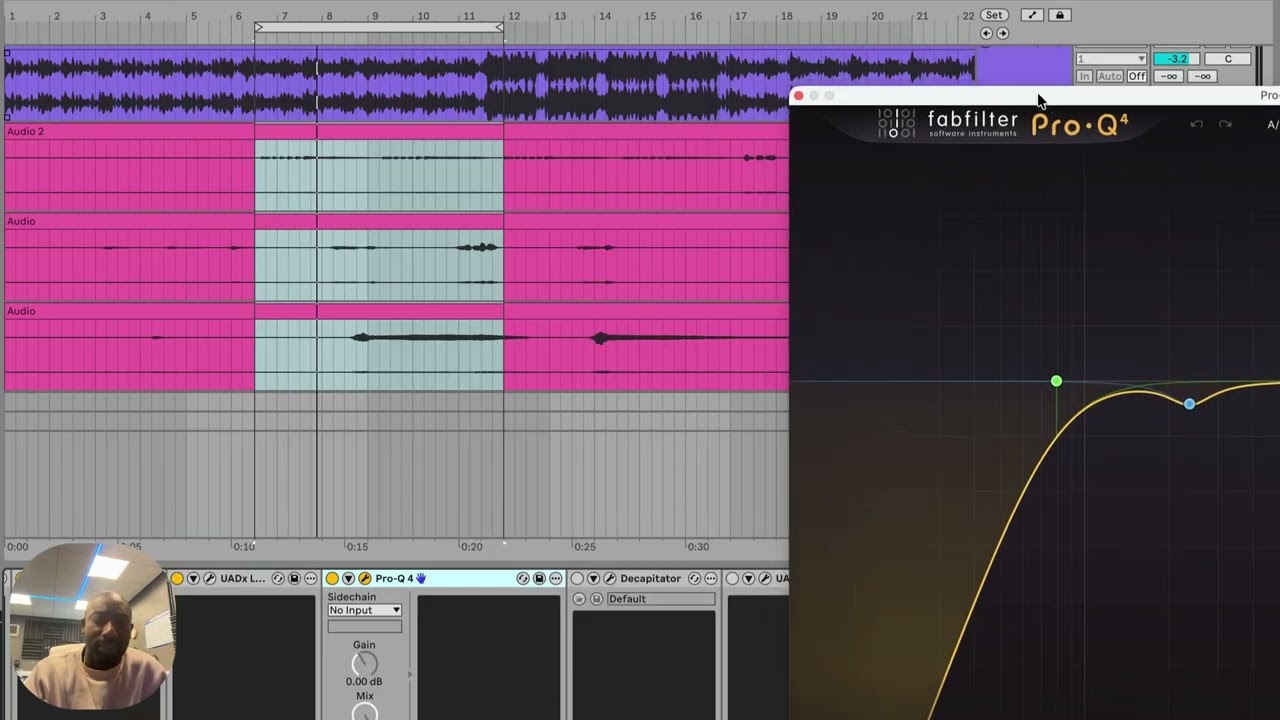1280x720 pixels.
Task: Toggle automation mode button beside Set
Action: click(x=1033, y=15)
